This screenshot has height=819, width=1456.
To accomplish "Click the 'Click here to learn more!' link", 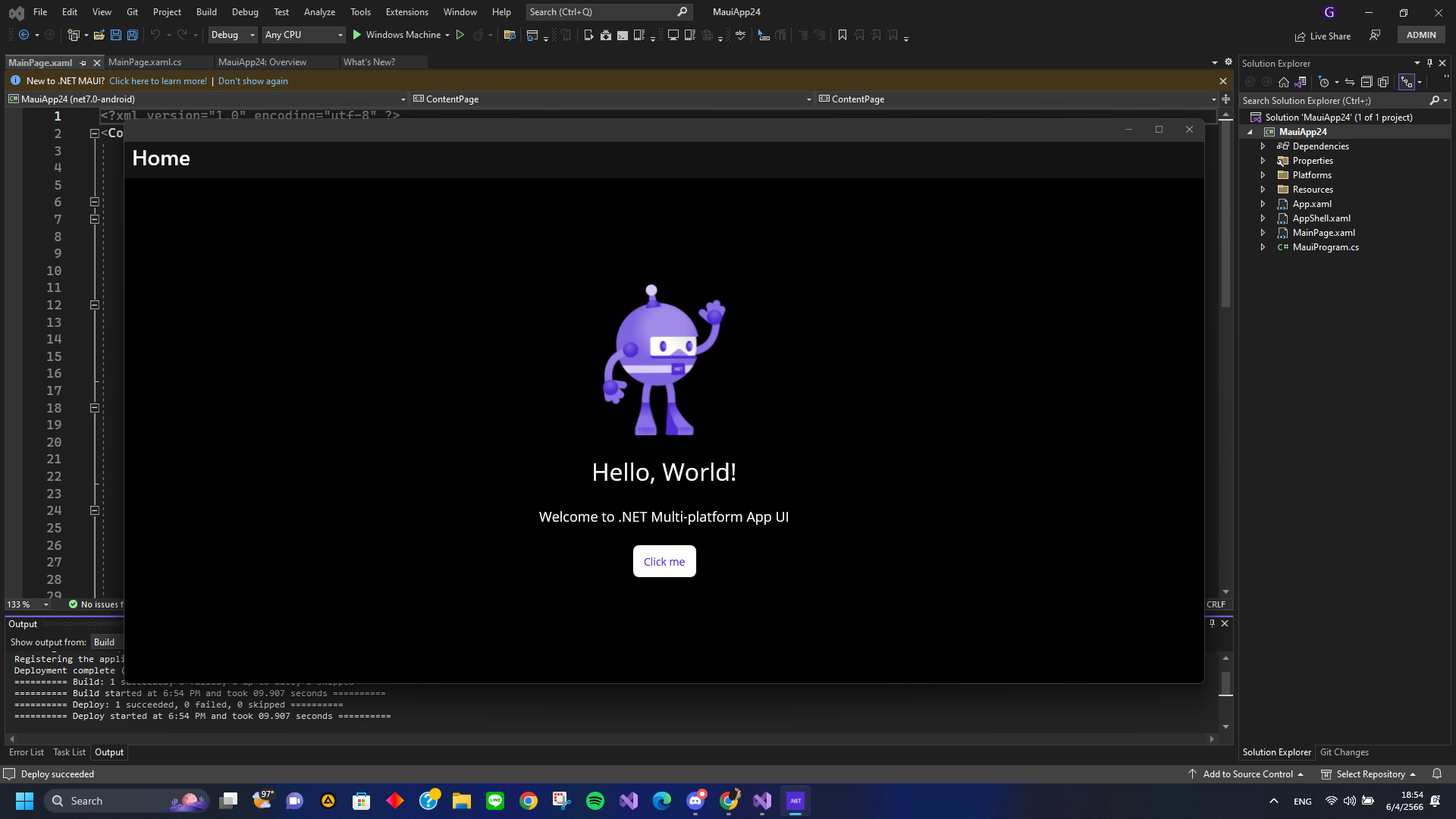I will (x=158, y=80).
